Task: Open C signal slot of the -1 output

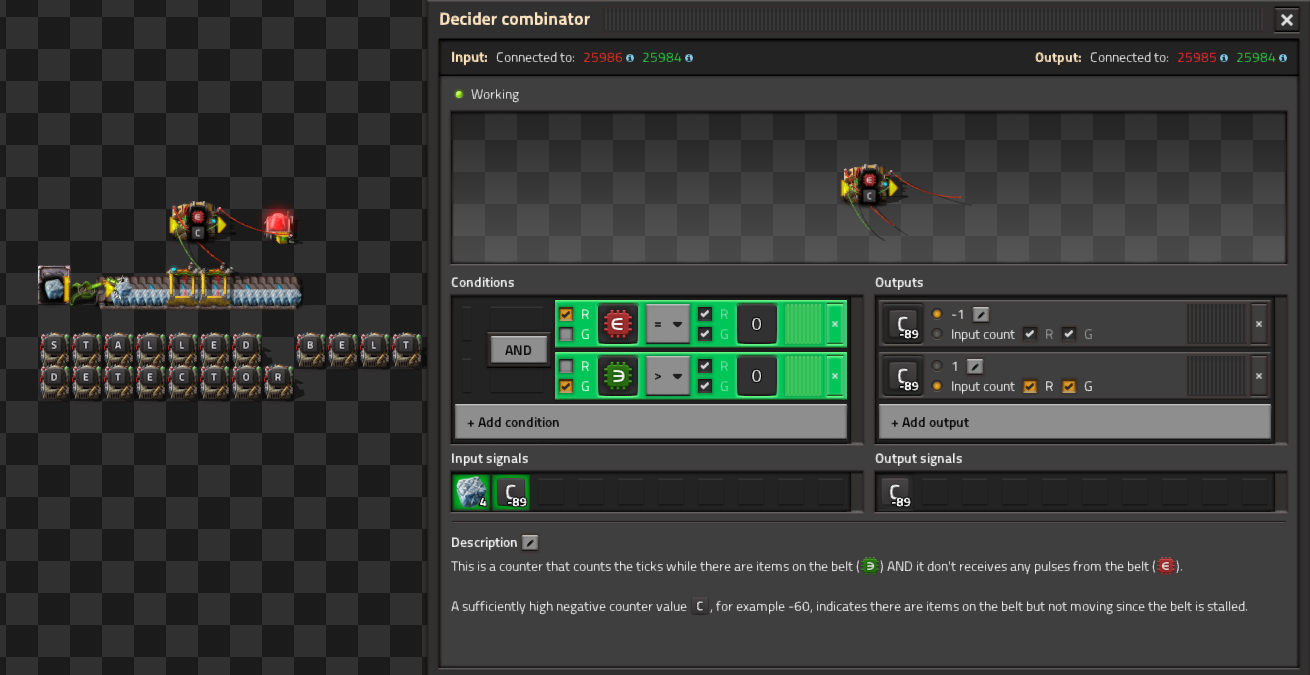Action: [903, 324]
